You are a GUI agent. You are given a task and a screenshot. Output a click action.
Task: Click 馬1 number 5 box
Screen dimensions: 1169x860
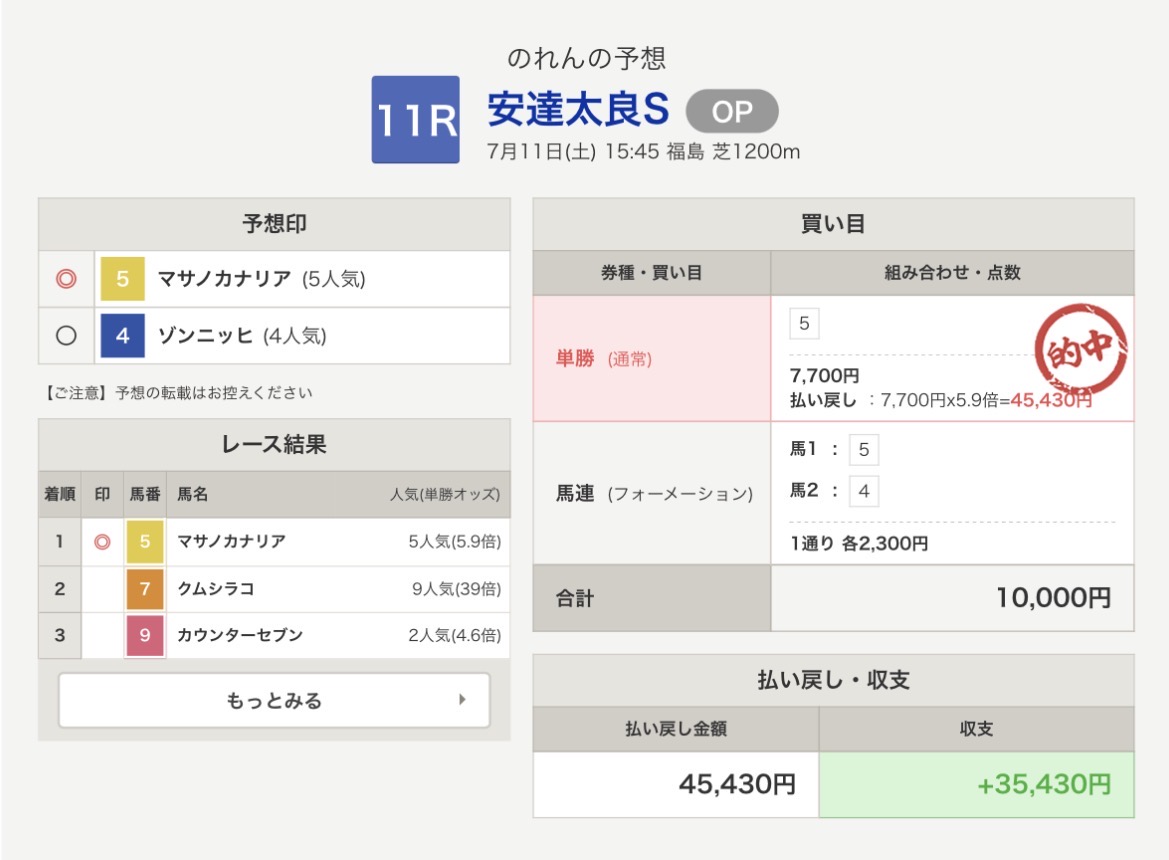[864, 449]
